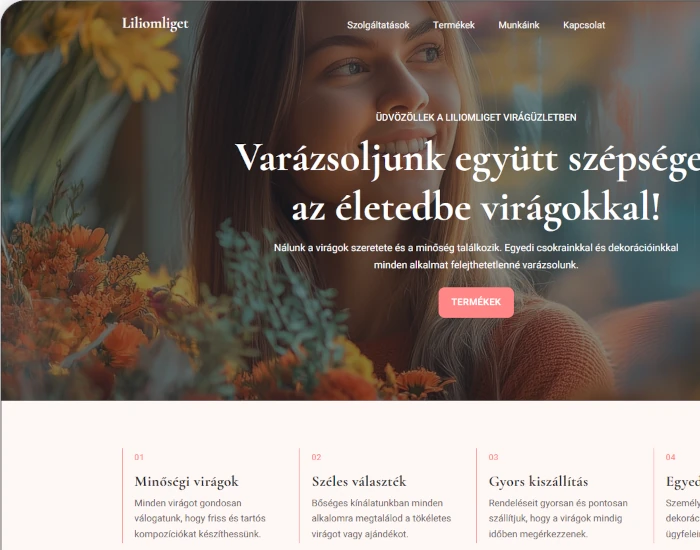Go to the Termékek navigation link
This screenshot has height=550, width=700.
click(x=454, y=25)
